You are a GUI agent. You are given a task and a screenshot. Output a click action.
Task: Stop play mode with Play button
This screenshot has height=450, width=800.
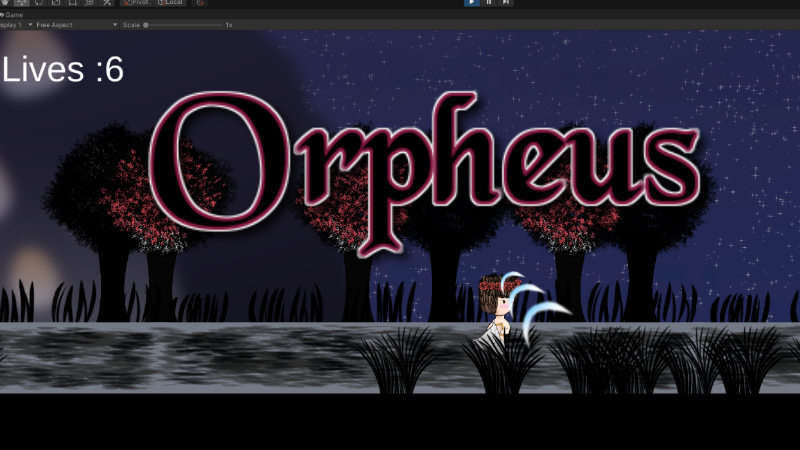(x=471, y=3)
